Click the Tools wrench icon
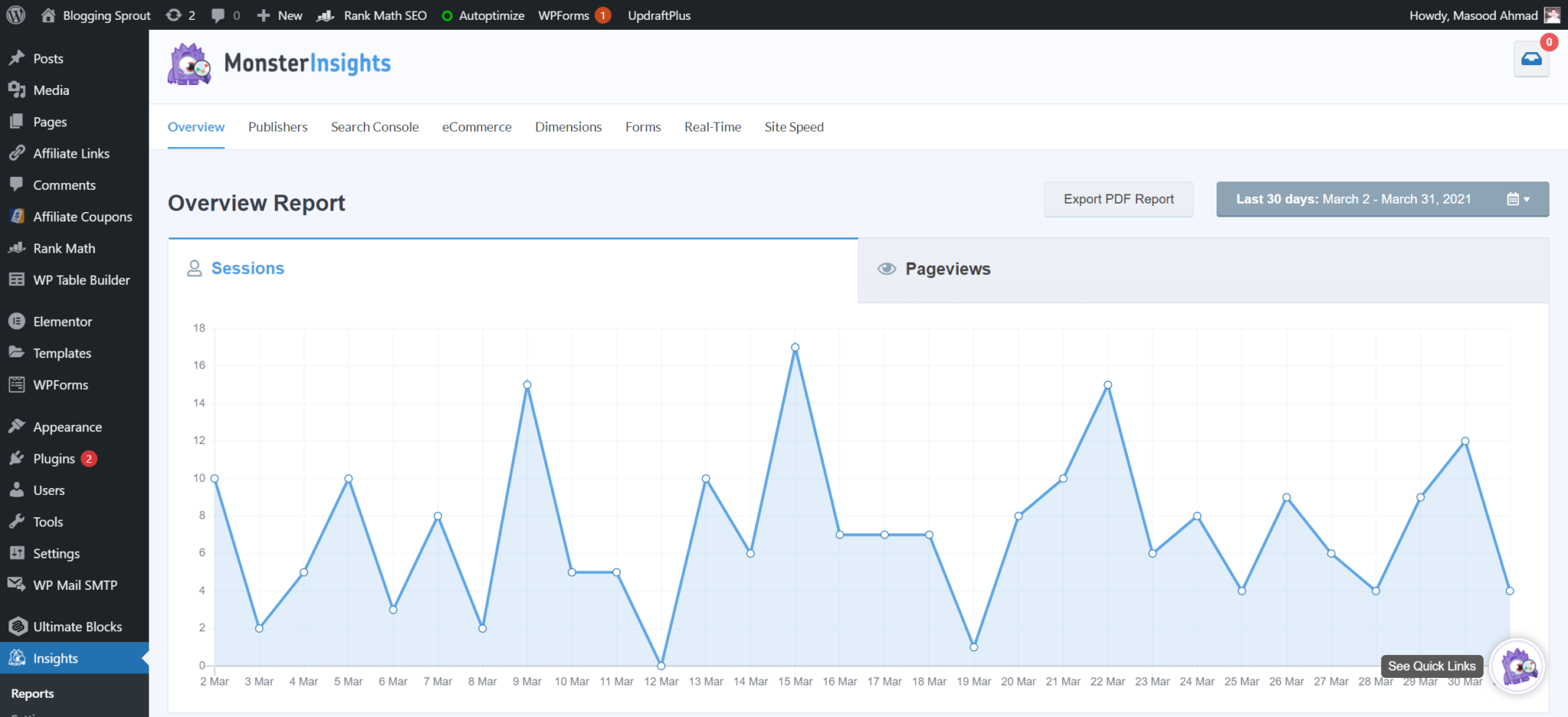1568x717 pixels. (x=17, y=522)
